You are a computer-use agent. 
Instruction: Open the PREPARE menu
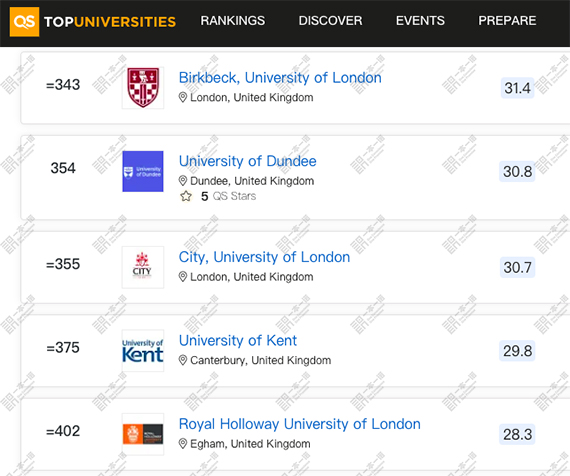(x=507, y=21)
